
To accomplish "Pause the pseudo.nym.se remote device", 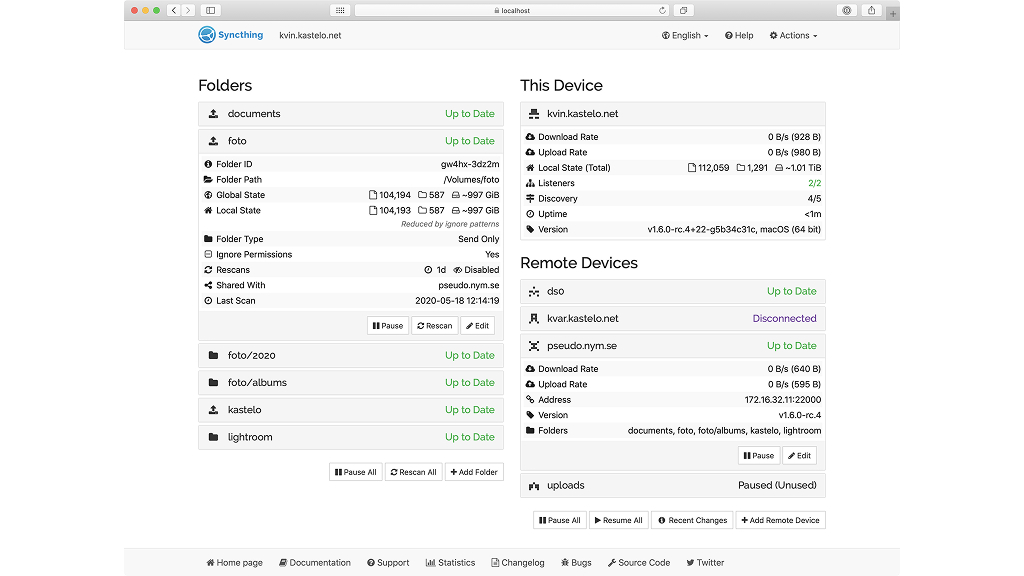I will click(758, 455).
